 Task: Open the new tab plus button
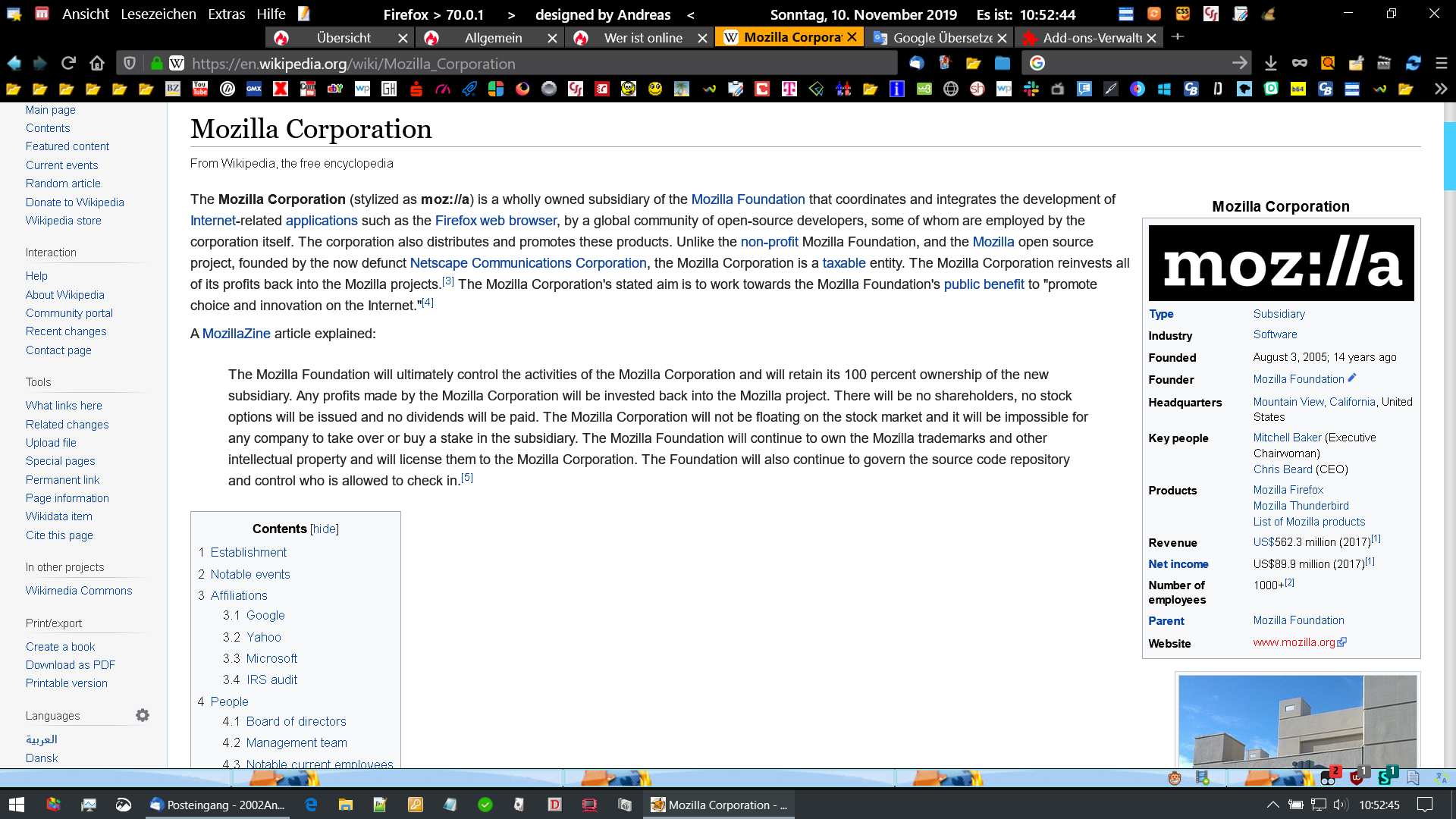pyautogui.click(x=1177, y=36)
